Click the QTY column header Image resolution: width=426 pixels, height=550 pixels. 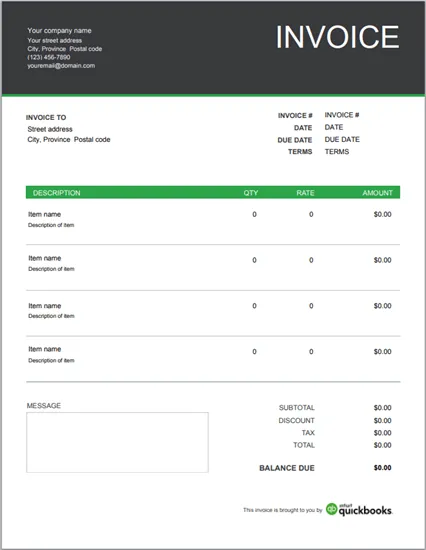click(251, 193)
